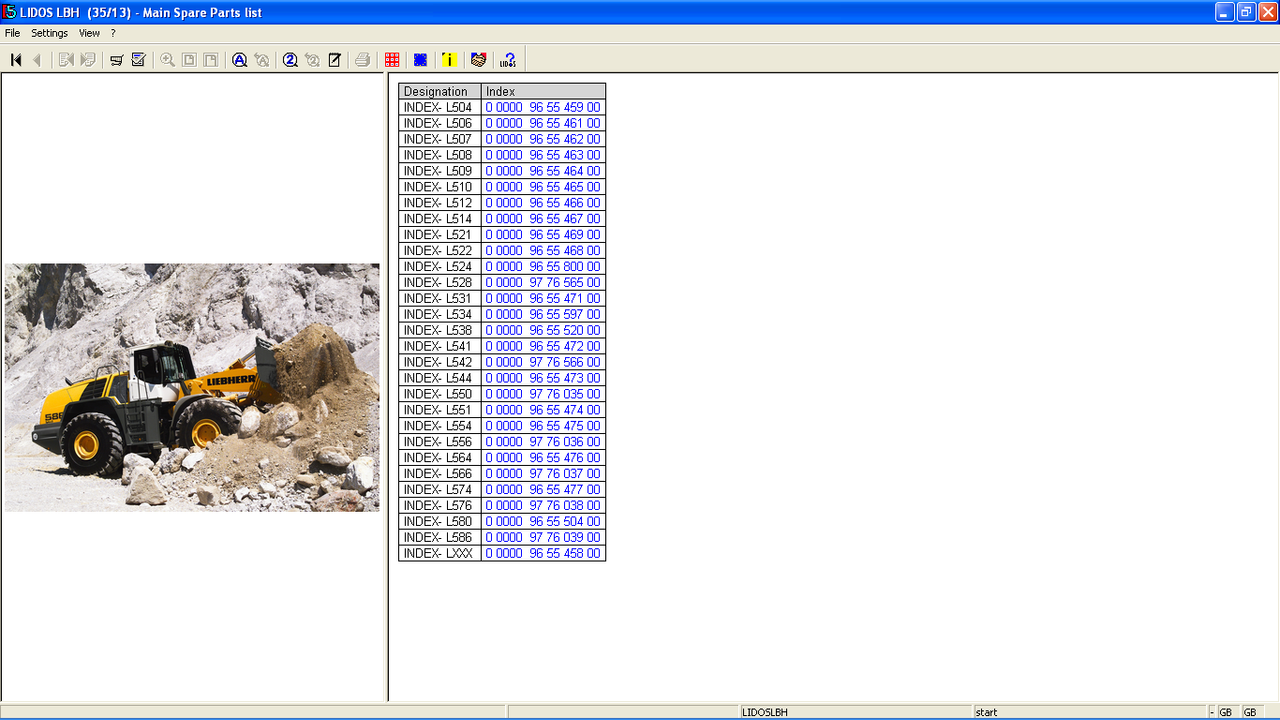Open the checklist order form icon
The width and height of the screenshot is (1280, 720).
[x=138, y=60]
